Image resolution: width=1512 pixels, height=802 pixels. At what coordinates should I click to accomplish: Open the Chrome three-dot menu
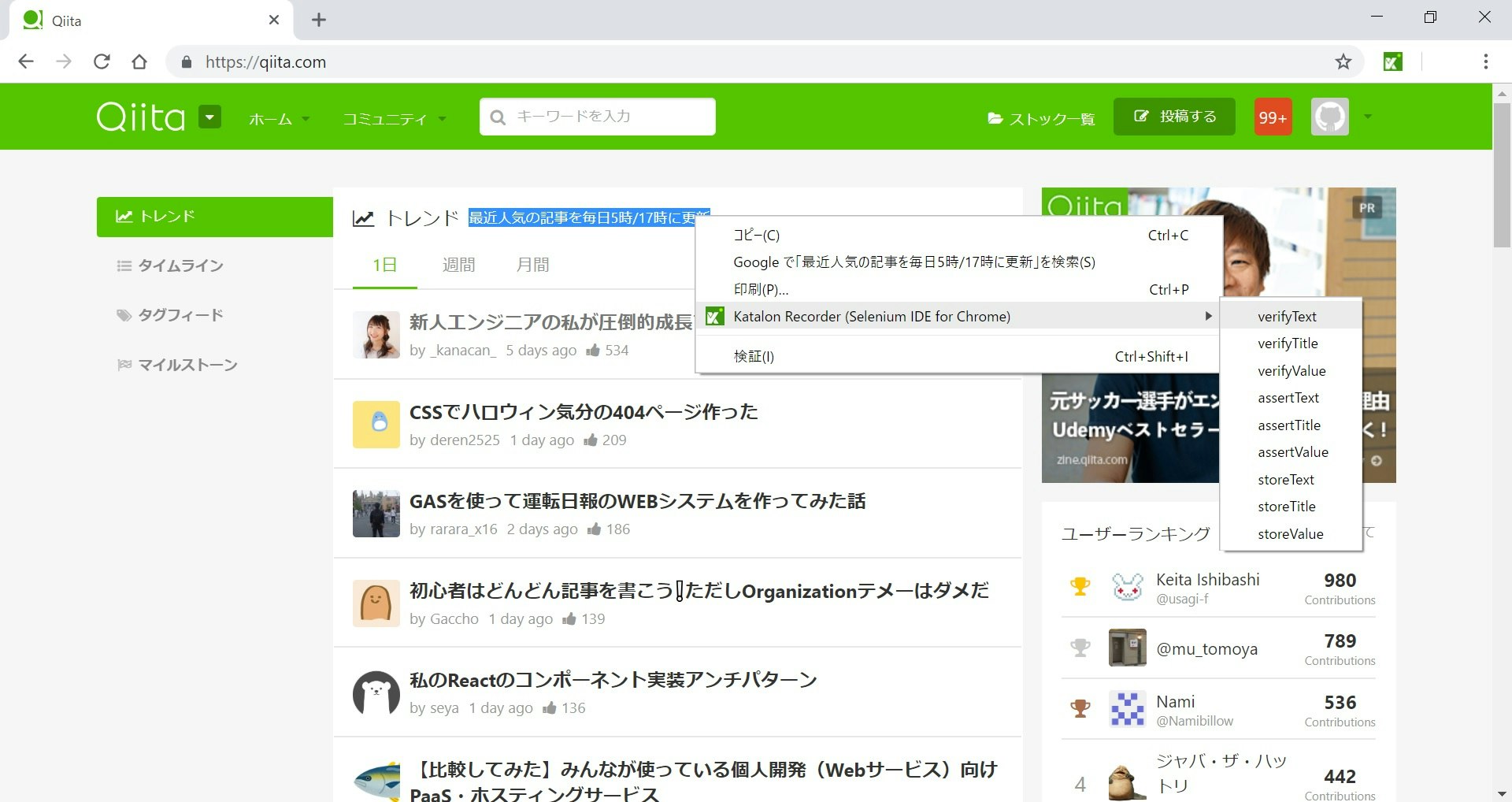1485,61
